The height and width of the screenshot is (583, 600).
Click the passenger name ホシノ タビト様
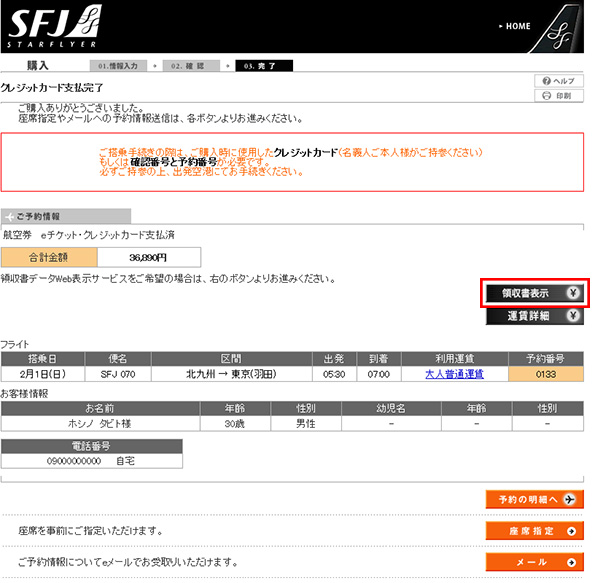pos(100,423)
